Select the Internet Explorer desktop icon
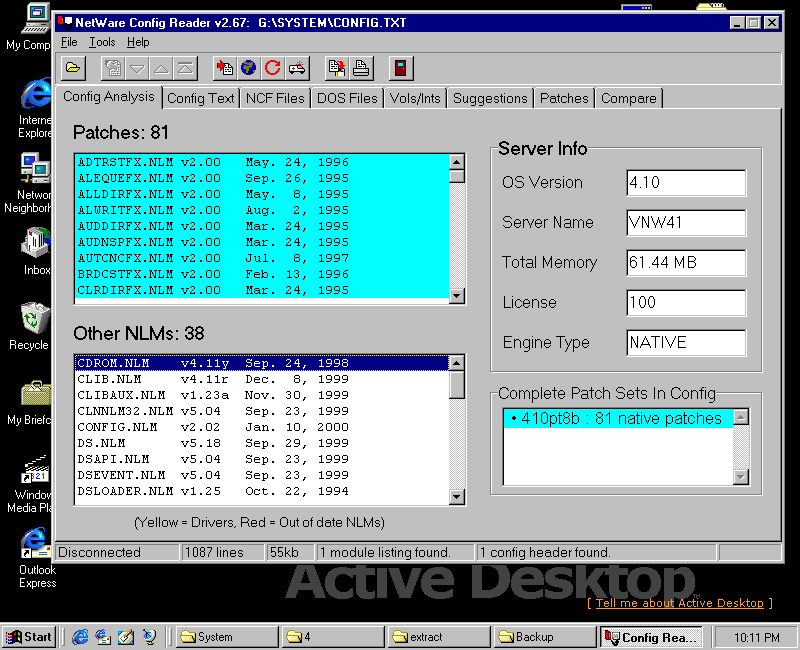This screenshot has height=650, width=800. pyautogui.click(x=34, y=108)
